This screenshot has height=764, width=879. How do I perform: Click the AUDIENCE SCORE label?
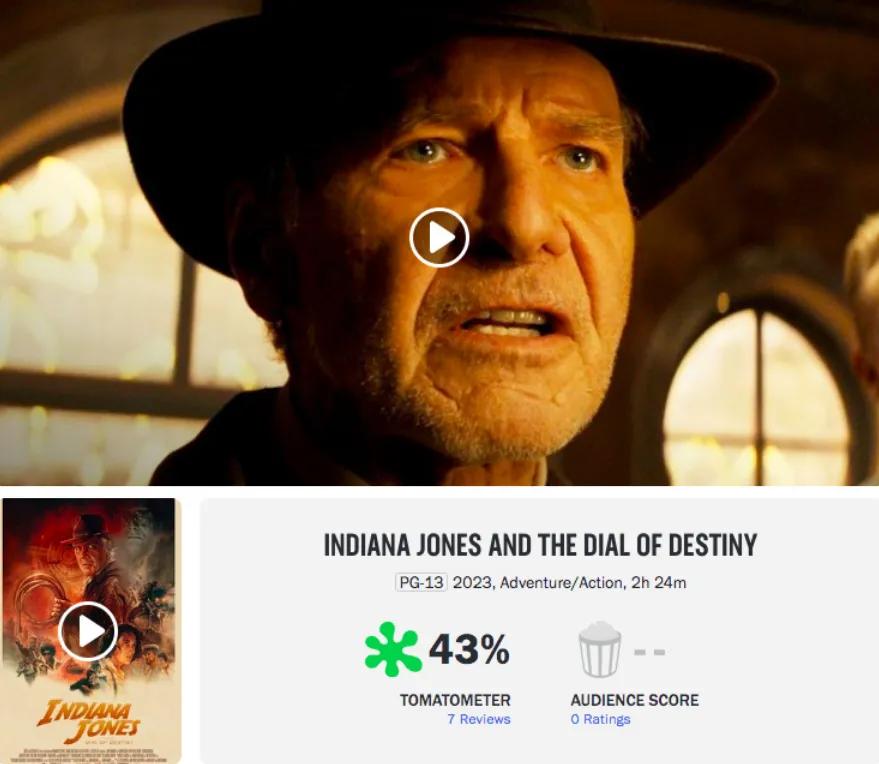click(x=635, y=700)
